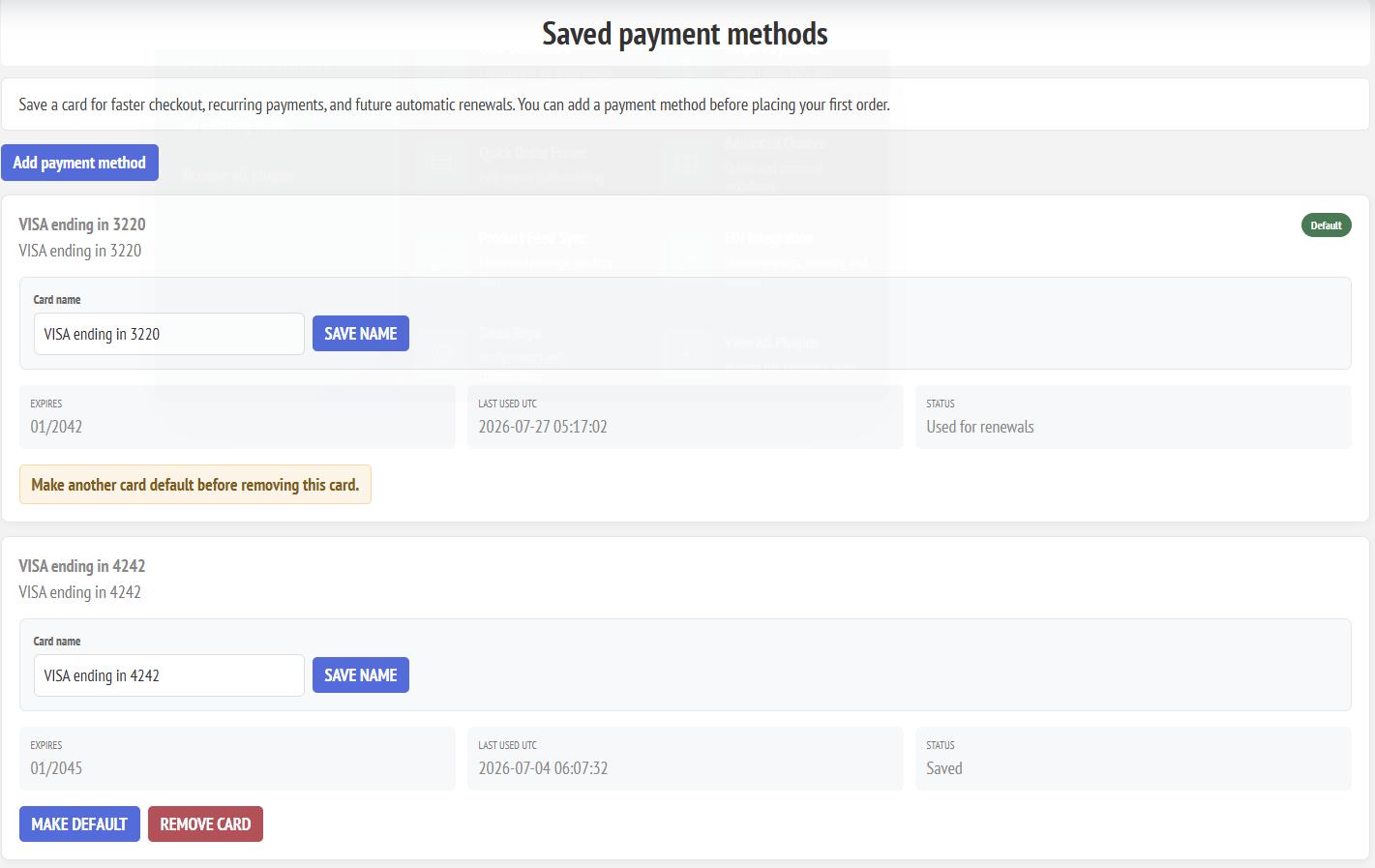Edit card name field for 4242 card
Image resolution: width=1375 pixels, height=868 pixels.
pyautogui.click(x=169, y=675)
